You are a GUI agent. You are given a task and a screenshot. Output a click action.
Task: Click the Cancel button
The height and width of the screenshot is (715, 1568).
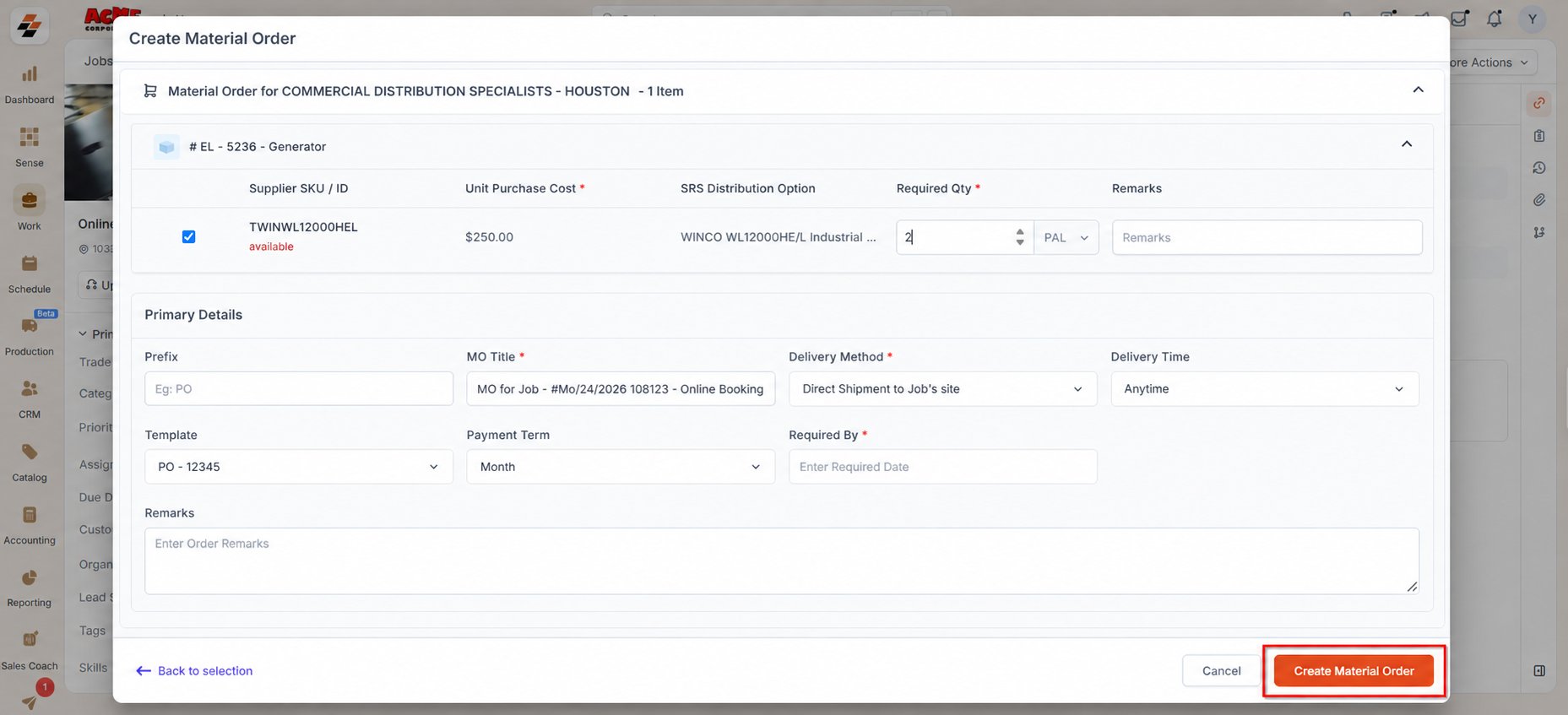[1221, 671]
